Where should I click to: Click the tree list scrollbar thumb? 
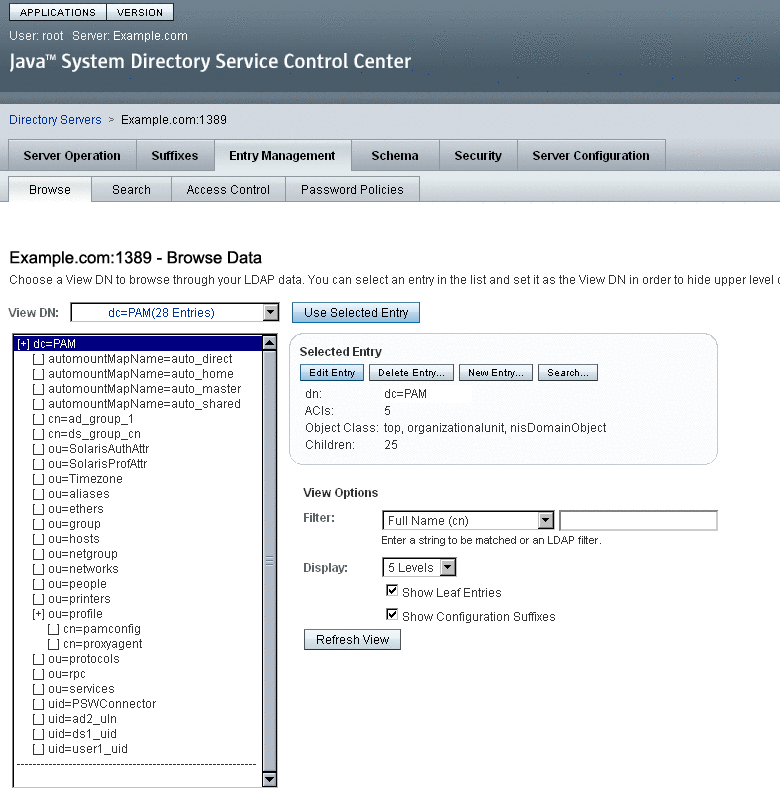pyautogui.click(x=269, y=561)
